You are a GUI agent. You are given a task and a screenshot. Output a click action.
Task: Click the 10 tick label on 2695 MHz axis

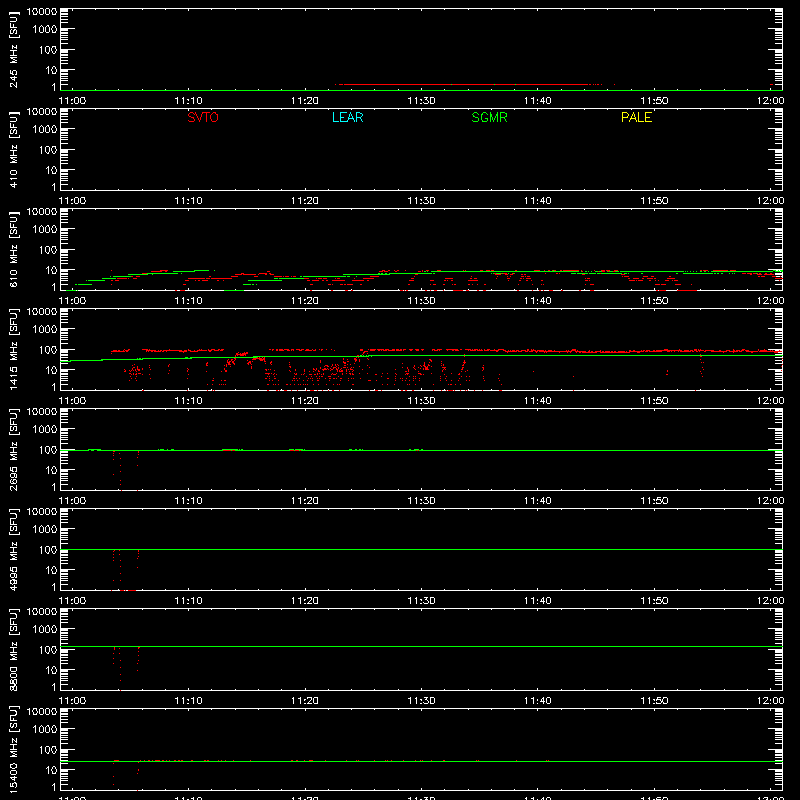click(51, 470)
